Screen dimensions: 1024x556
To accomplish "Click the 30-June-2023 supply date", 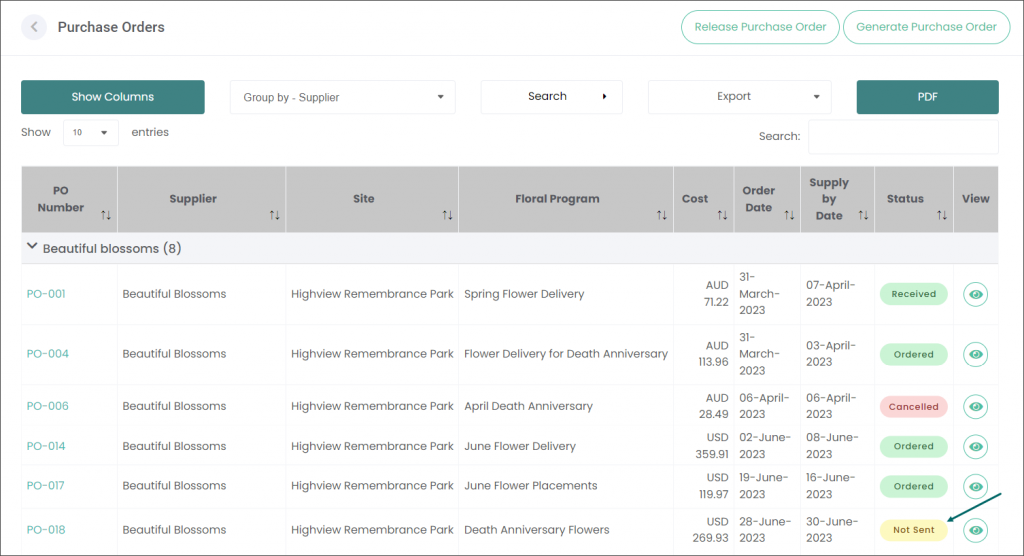I will (x=830, y=530).
